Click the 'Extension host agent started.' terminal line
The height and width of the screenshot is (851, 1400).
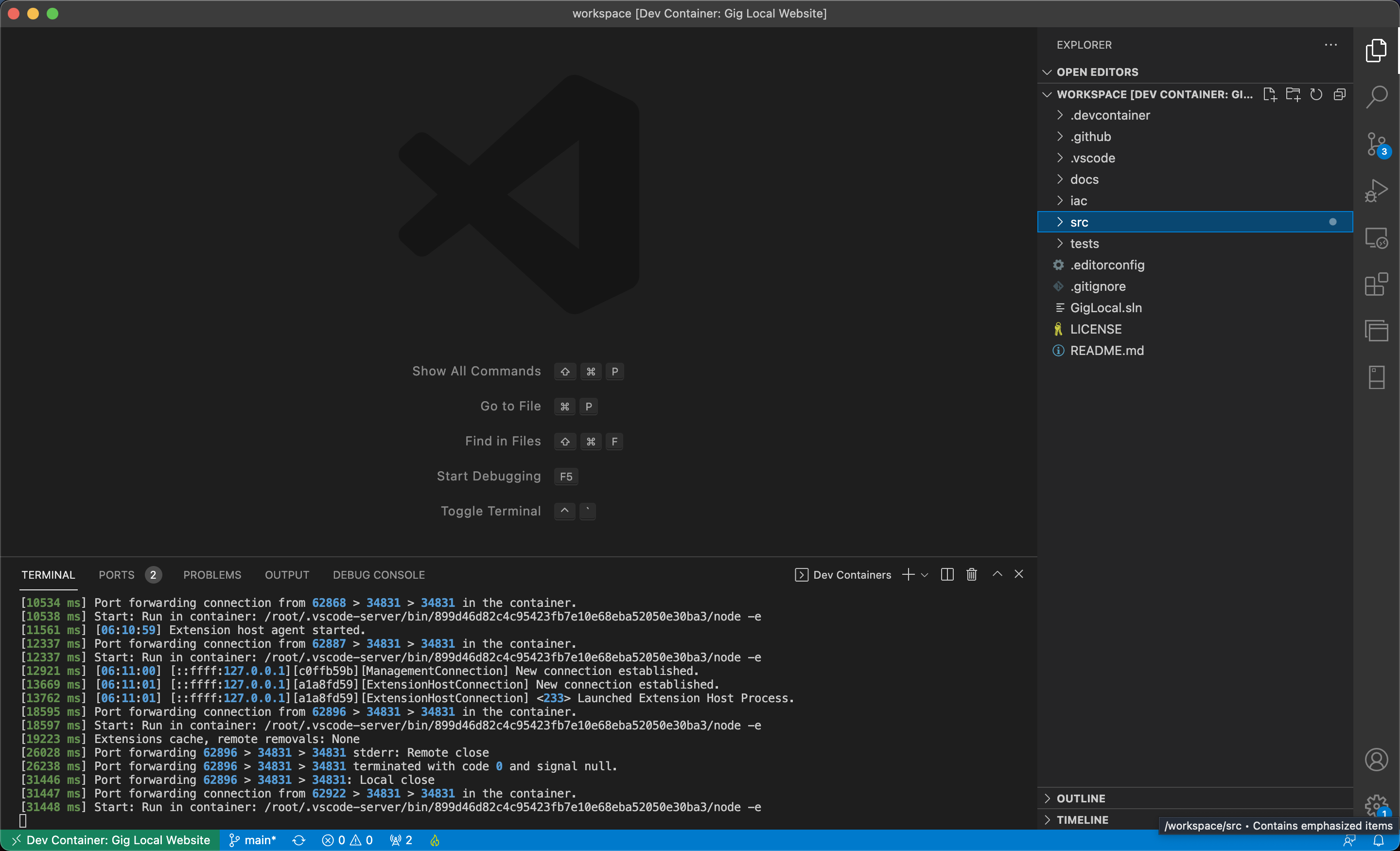coord(267,630)
